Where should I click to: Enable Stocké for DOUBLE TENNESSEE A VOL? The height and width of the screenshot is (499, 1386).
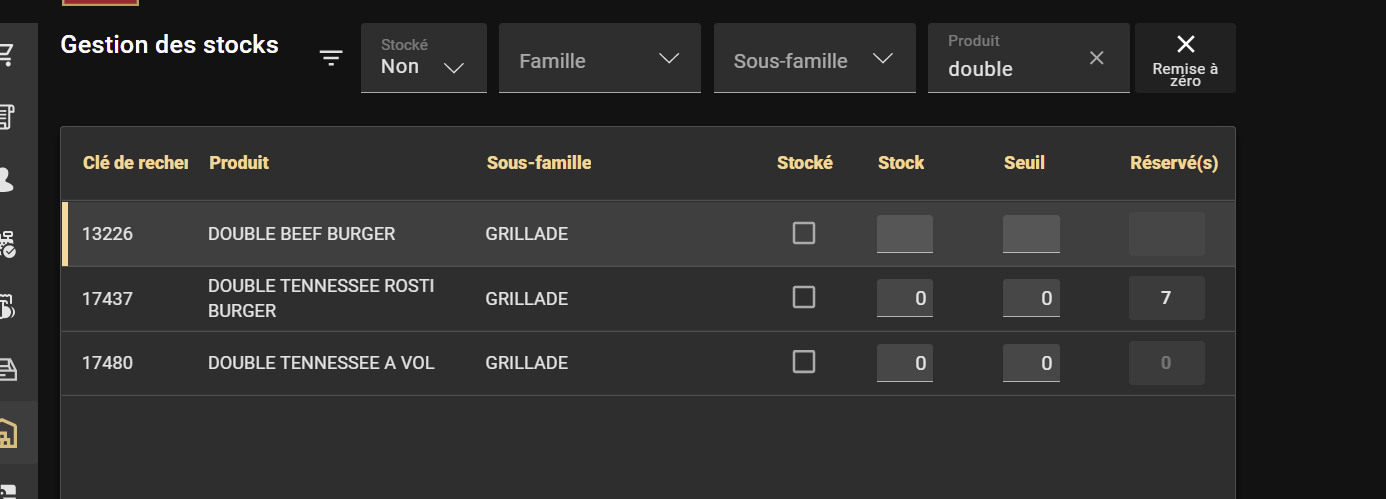(x=804, y=361)
